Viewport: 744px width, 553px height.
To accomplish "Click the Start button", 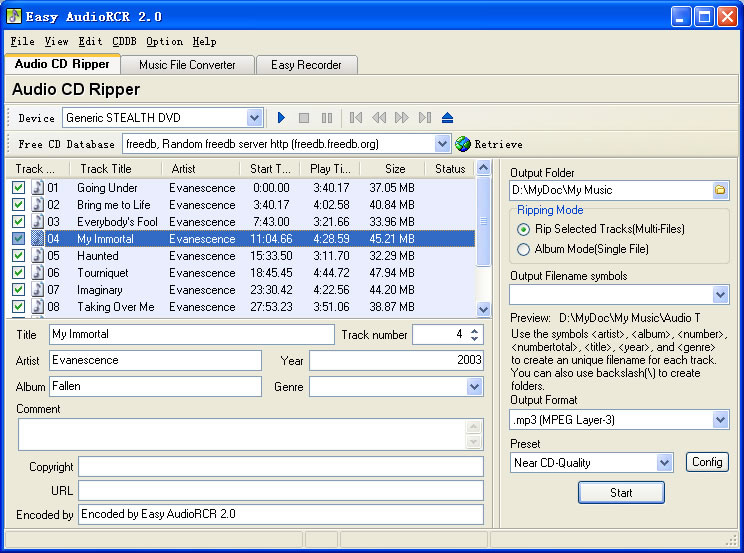I will 621,492.
